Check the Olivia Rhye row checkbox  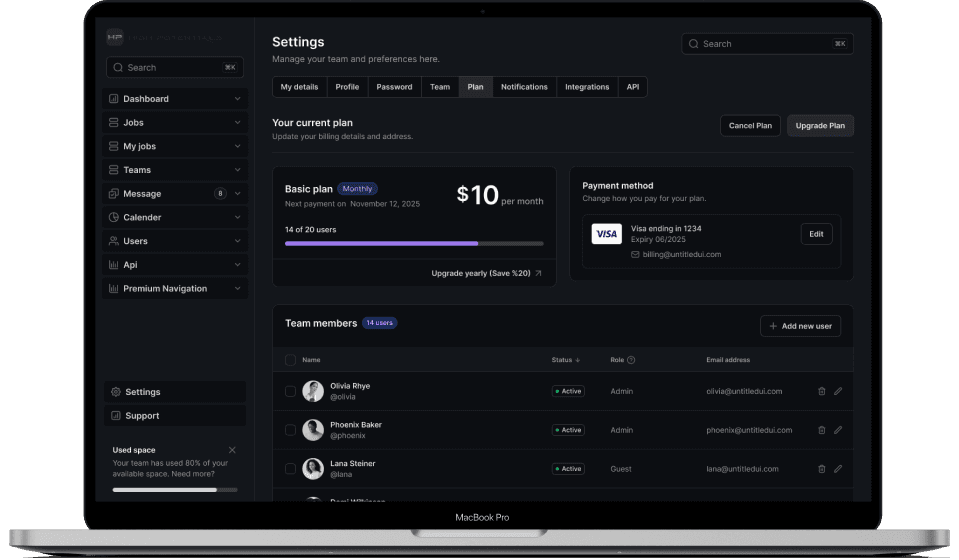291,391
